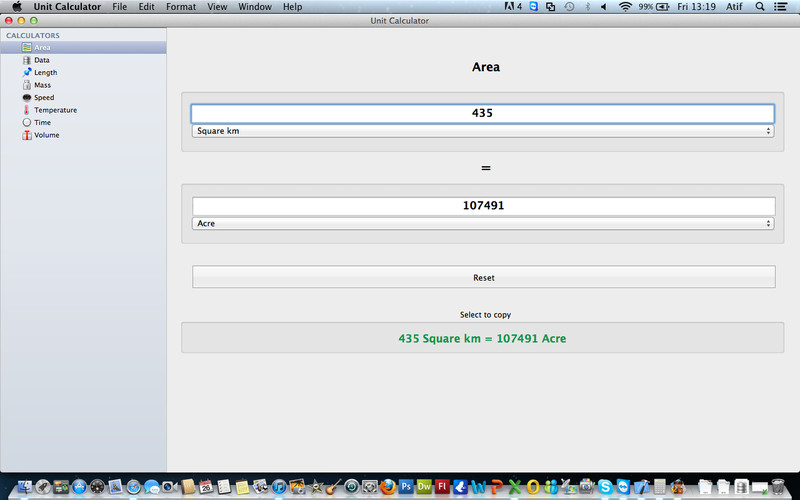Open System Preferences gear in the dock
Viewport: 800px width, 500px height.
(x=369, y=487)
